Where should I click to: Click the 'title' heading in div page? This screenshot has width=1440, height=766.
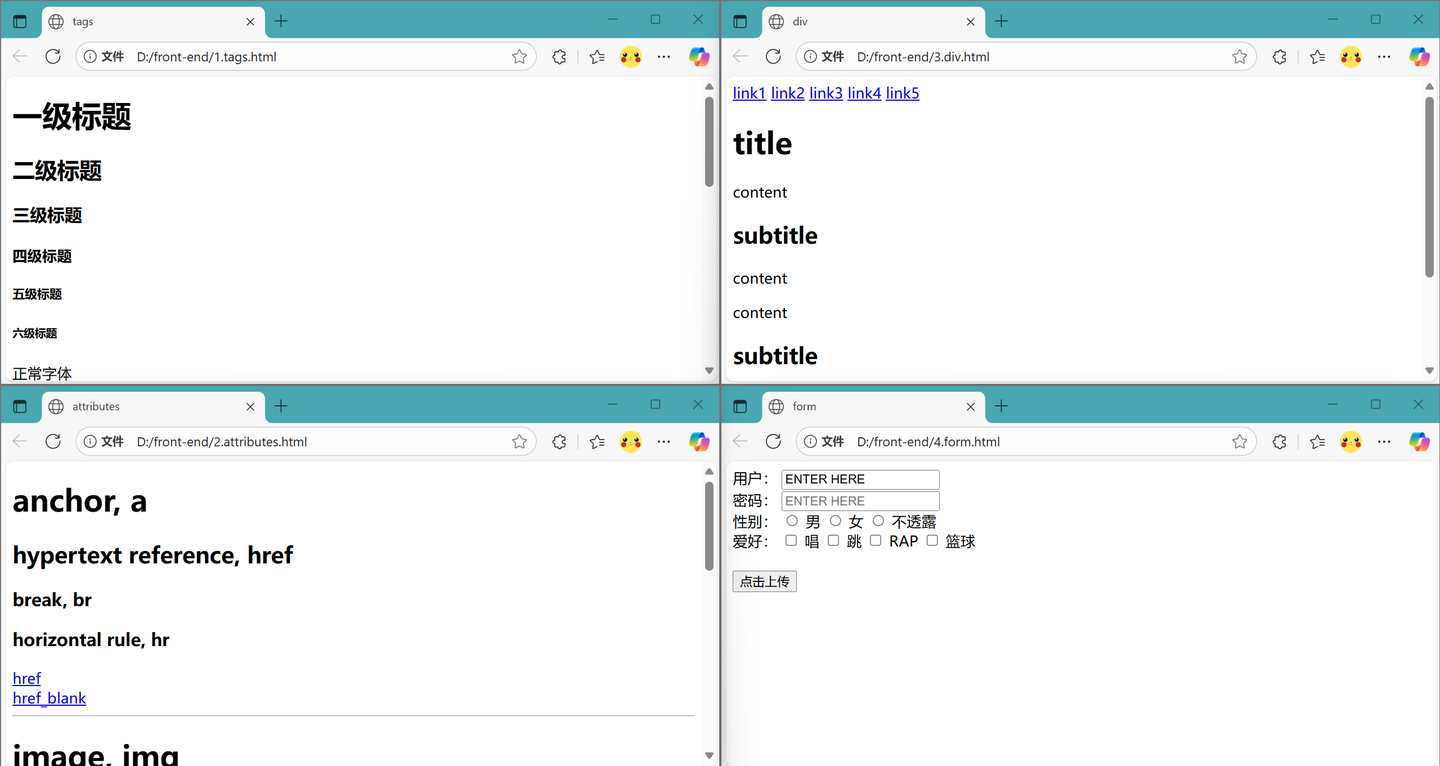click(762, 143)
